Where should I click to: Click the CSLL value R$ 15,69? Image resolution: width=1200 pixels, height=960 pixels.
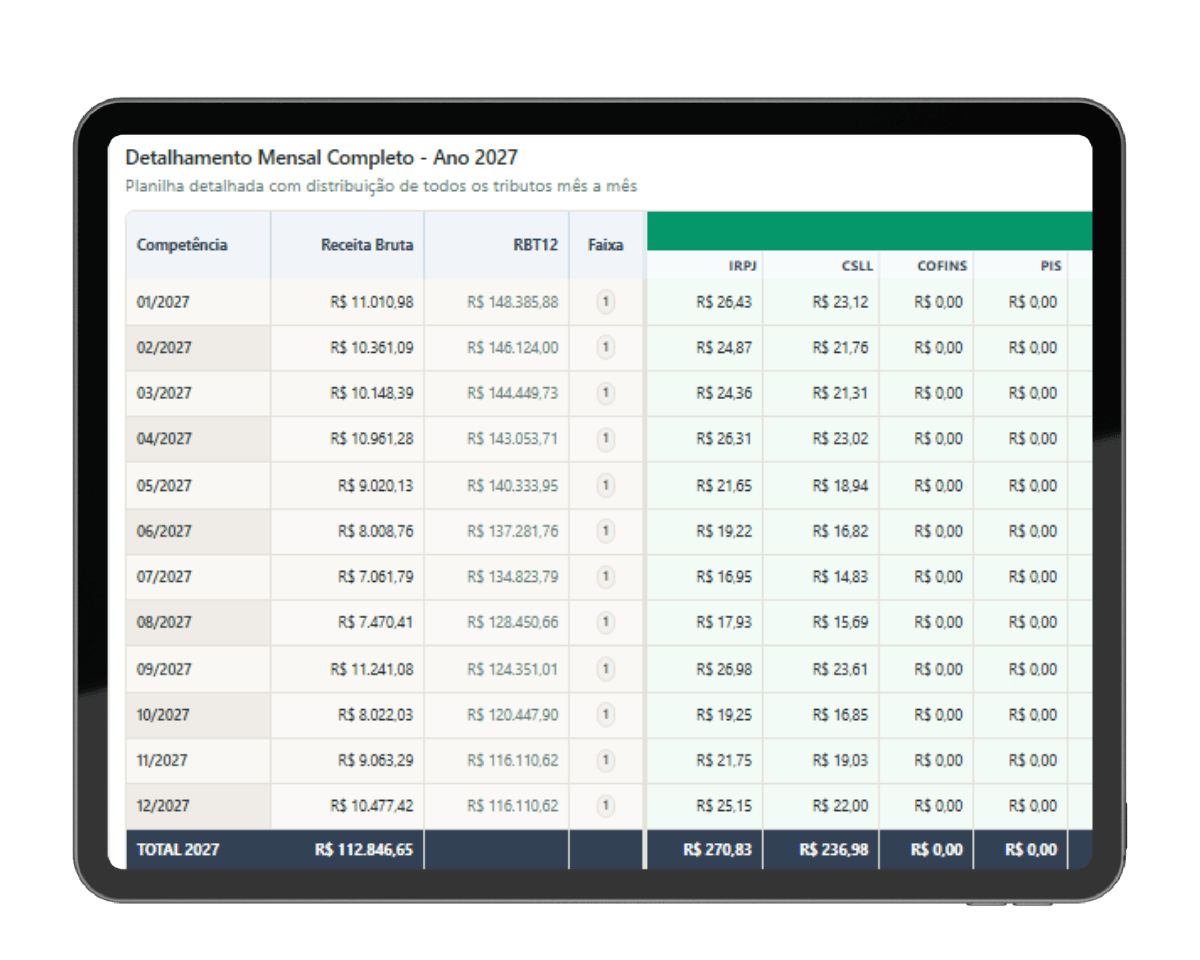841,622
